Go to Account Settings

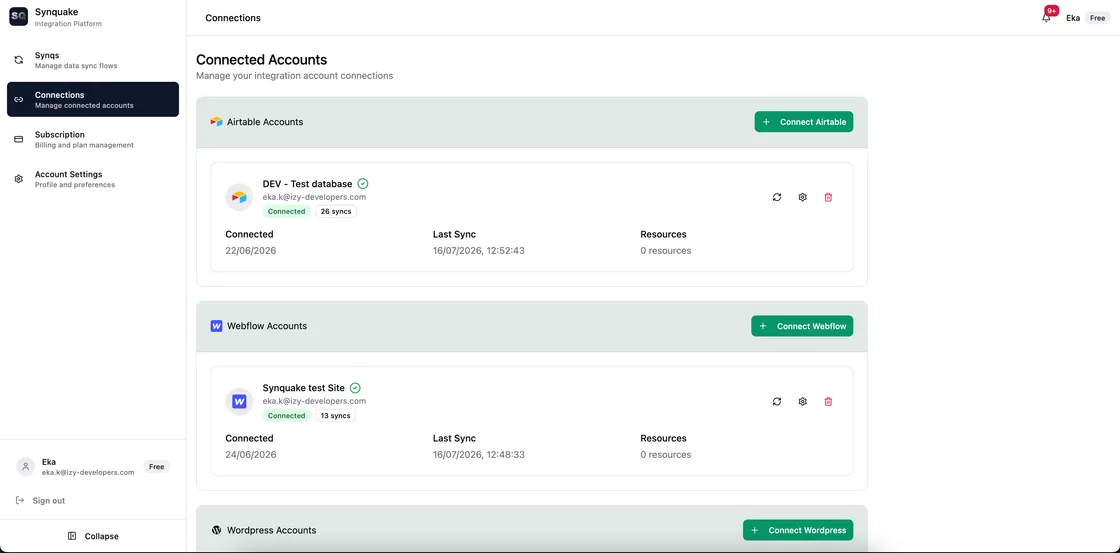[x=93, y=179]
